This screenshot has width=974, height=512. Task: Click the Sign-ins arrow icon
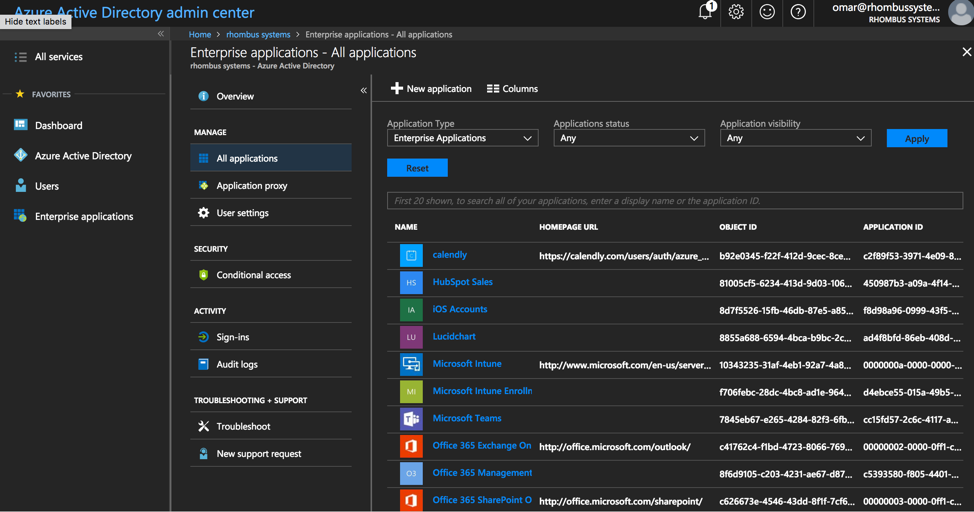click(x=203, y=337)
